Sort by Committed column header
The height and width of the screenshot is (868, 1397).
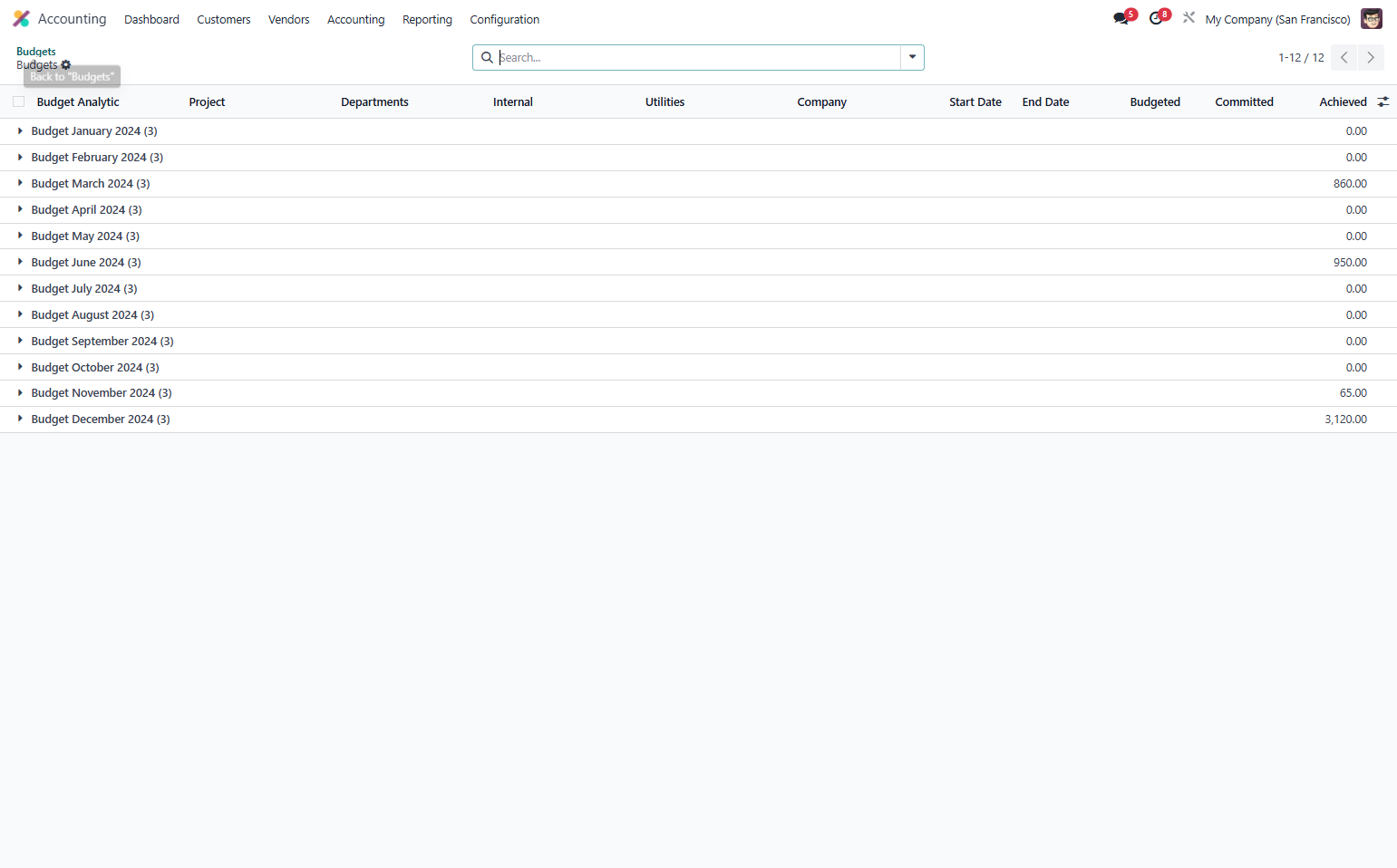tap(1244, 102)
